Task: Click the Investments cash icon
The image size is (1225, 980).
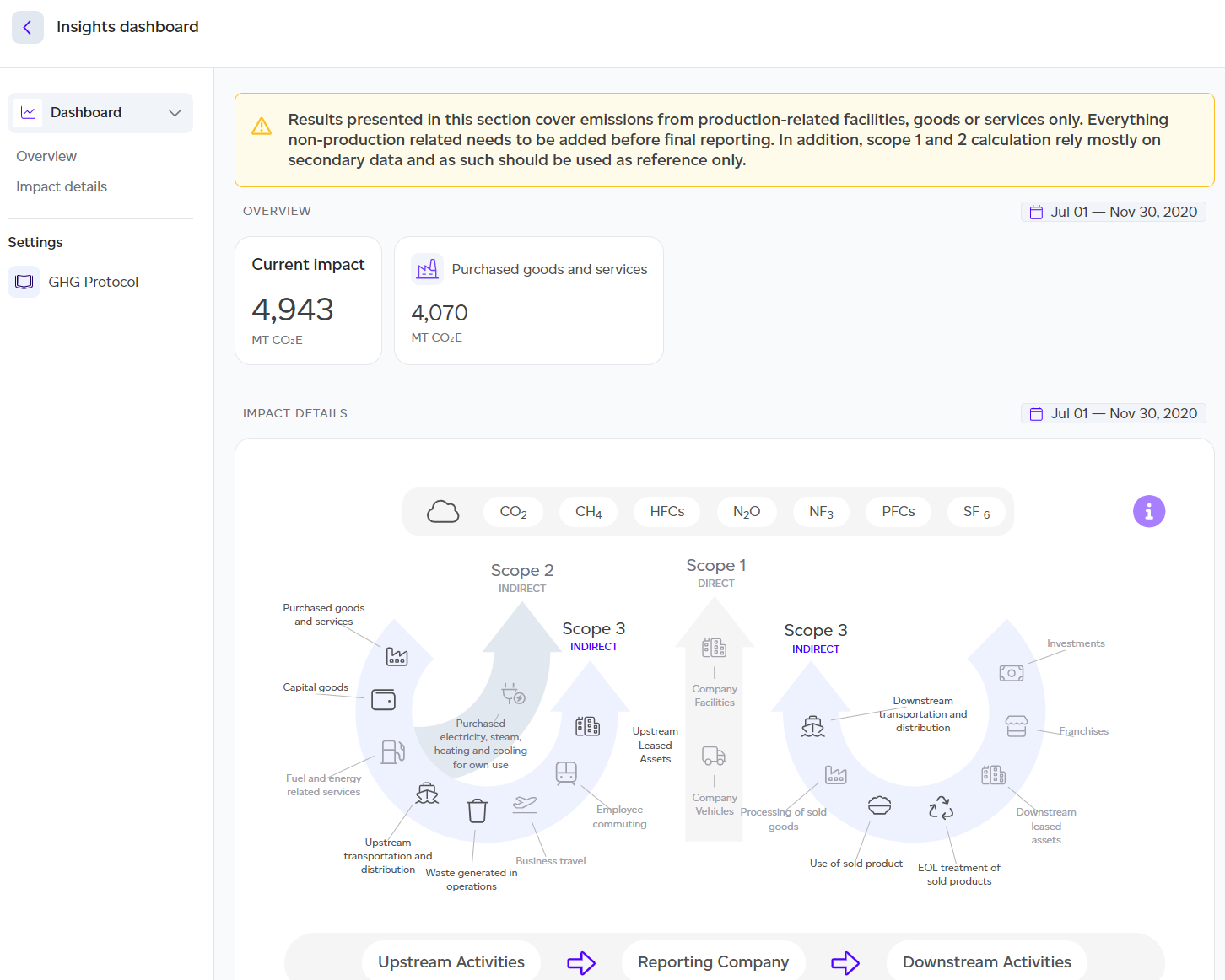Action: coord(1012,673)
